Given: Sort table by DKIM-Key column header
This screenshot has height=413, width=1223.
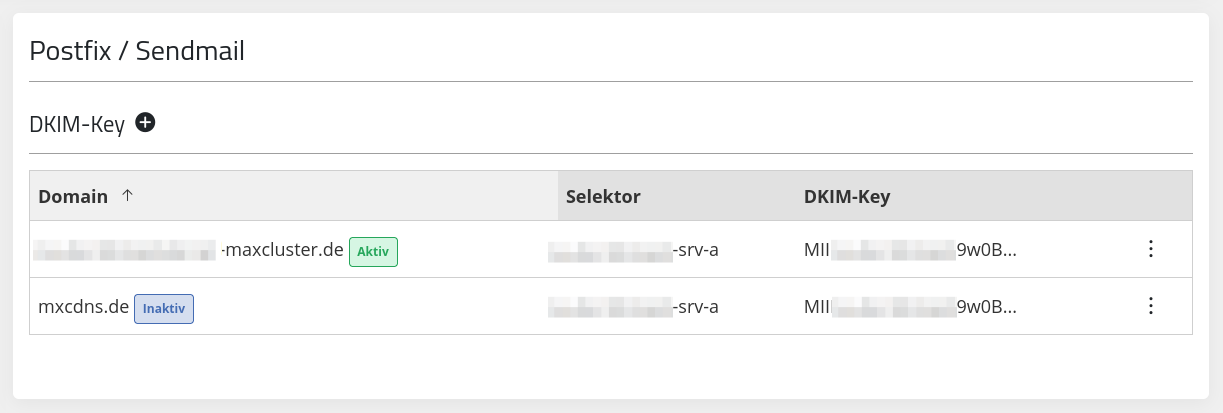Looking at the screenshot, I should click(x=847, y=197).
